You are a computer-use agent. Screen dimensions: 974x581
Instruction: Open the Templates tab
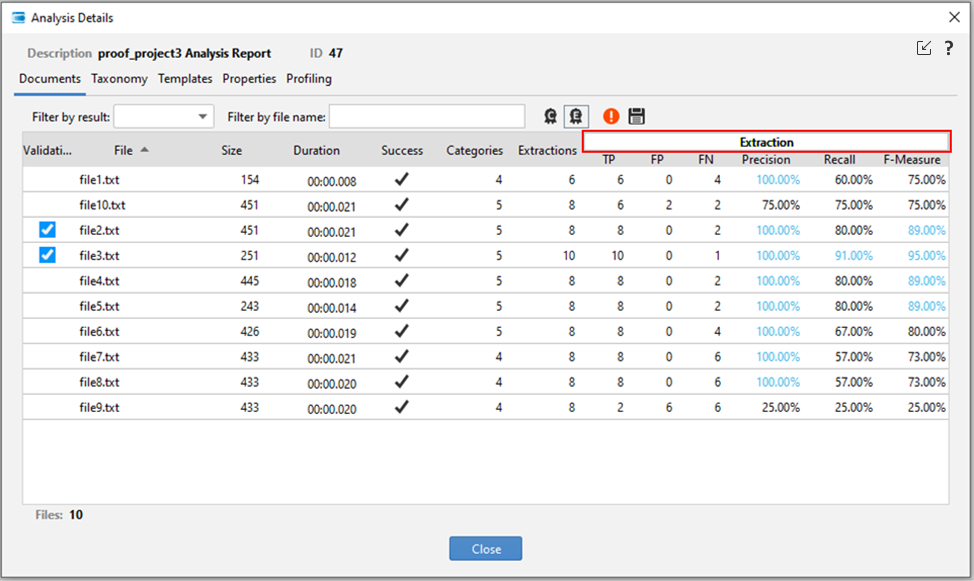click(185, 79)
